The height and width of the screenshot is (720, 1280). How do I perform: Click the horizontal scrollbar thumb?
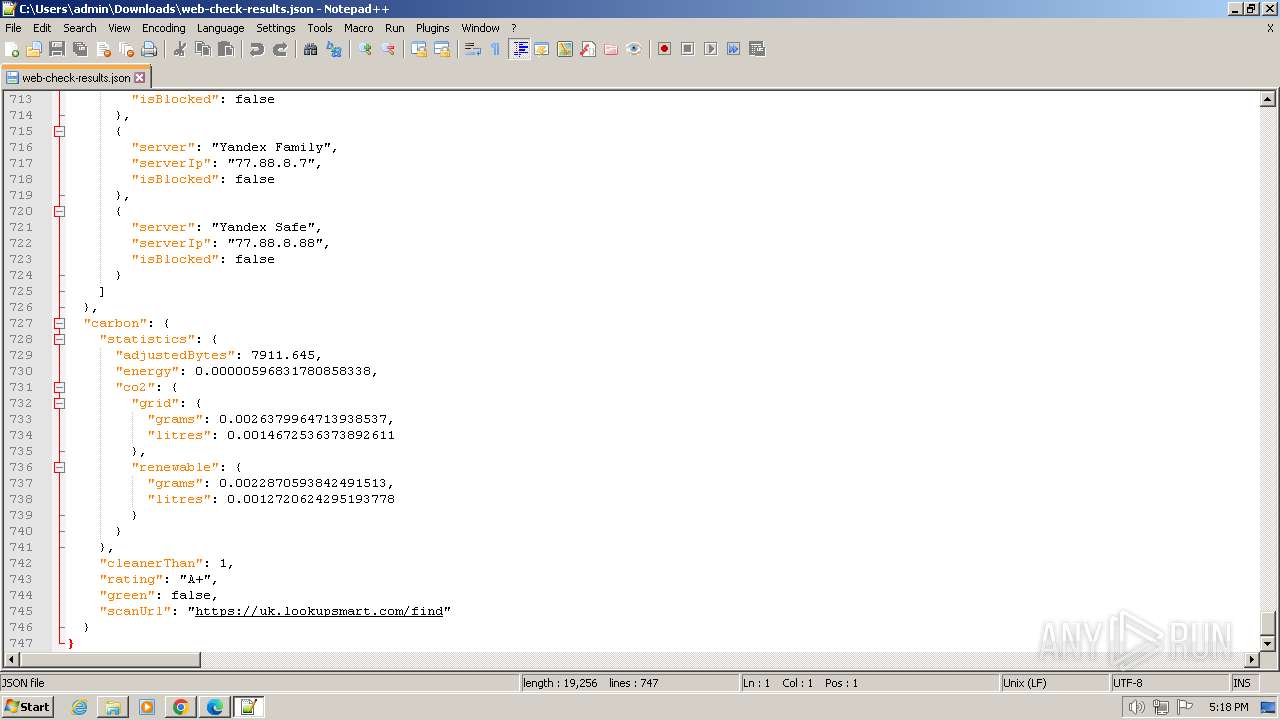[110, 660]
